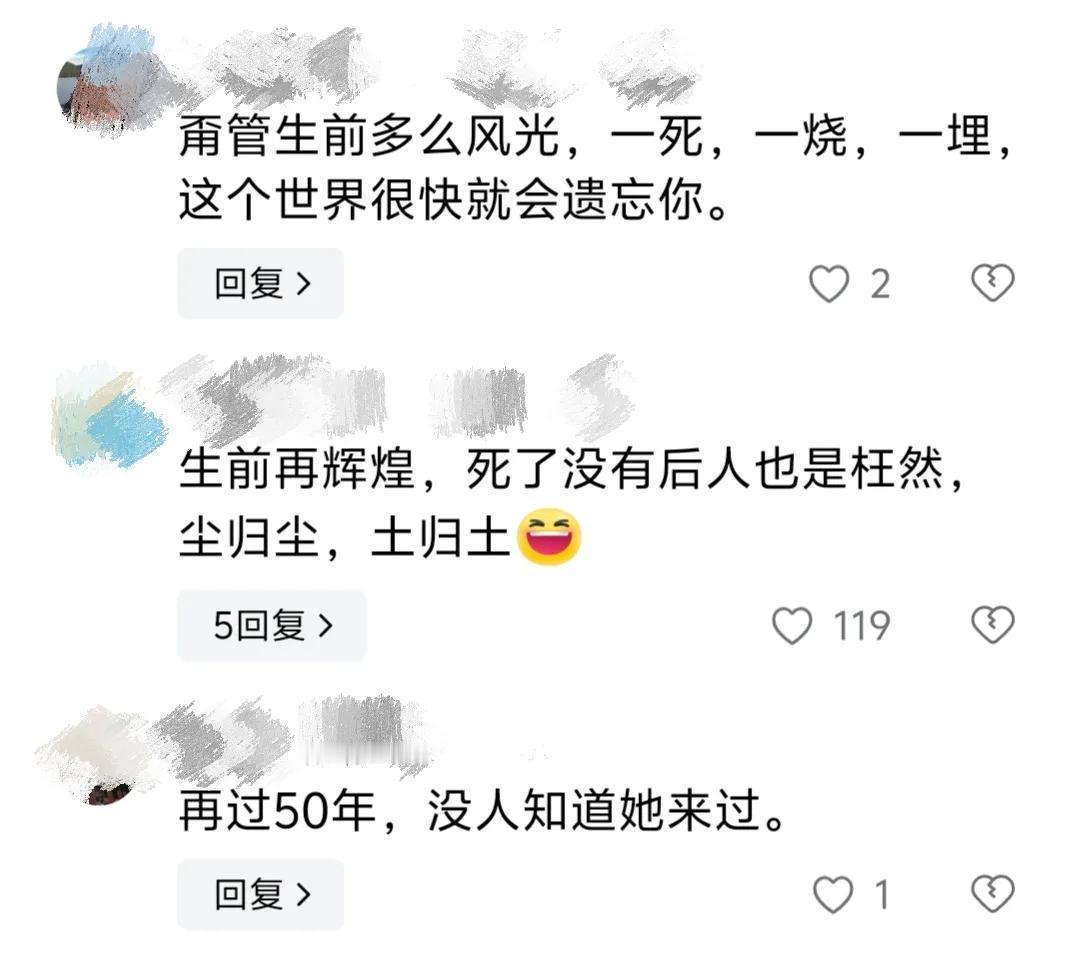Dislike the '甭管生前多么风光' comment with broken heart

(x=992, y=283)
